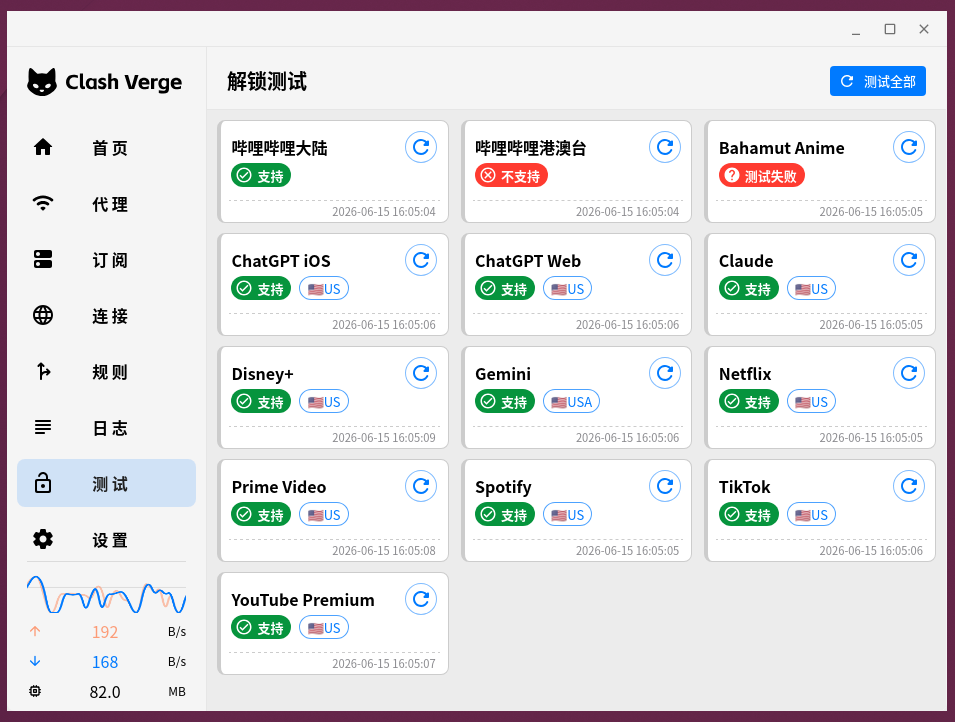Click the wifi proxy icon in sidebar

point(43,203)
